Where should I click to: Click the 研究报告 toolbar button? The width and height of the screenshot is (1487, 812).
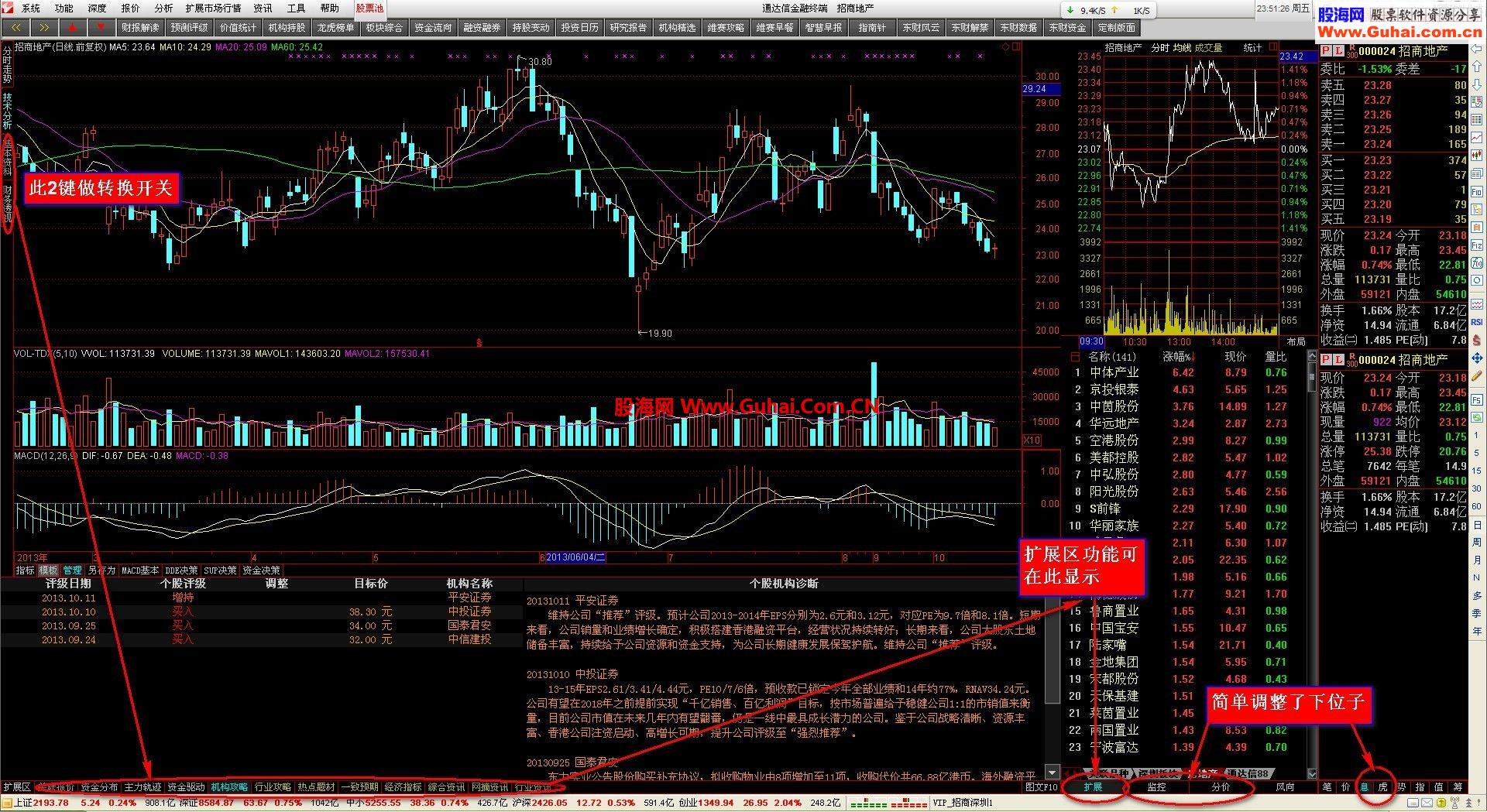tap(628, 27)
